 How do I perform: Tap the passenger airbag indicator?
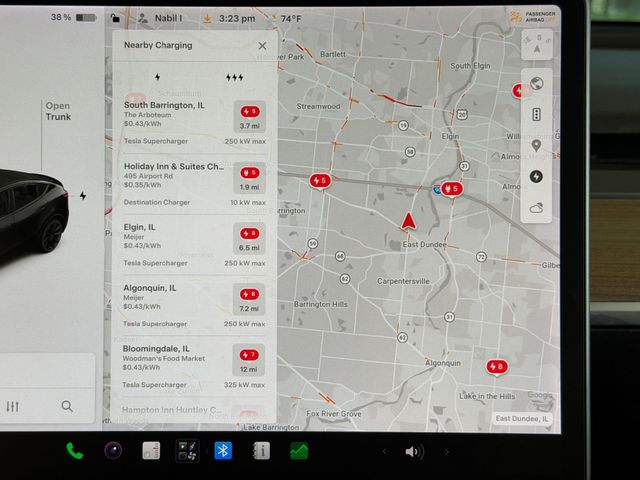pyautogui.click(x=533, y=17)
